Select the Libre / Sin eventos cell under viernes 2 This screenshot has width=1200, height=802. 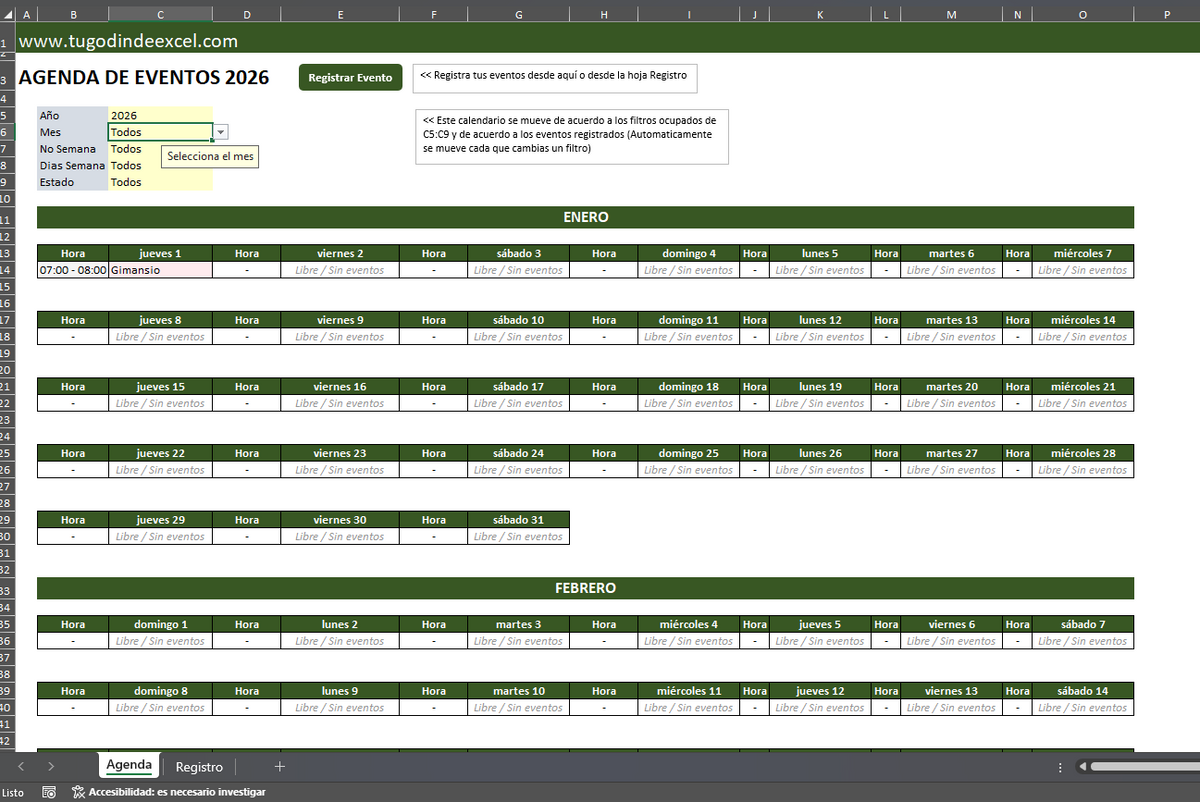[340, 270]
